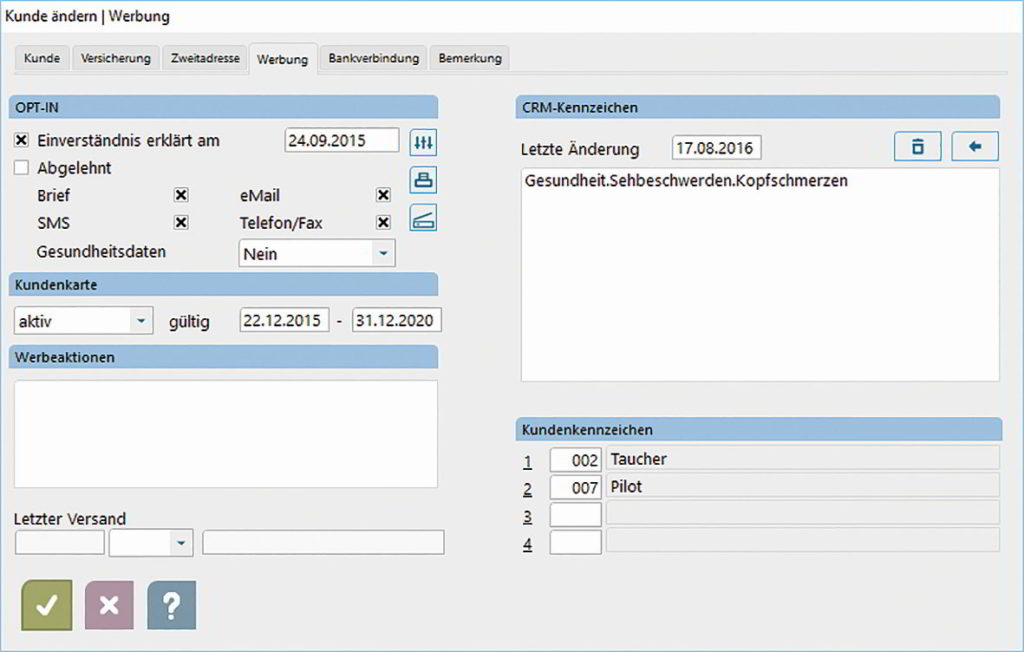
Task: Click Kundenkennzeichen link number 3
Action: (x=527, y=517)
